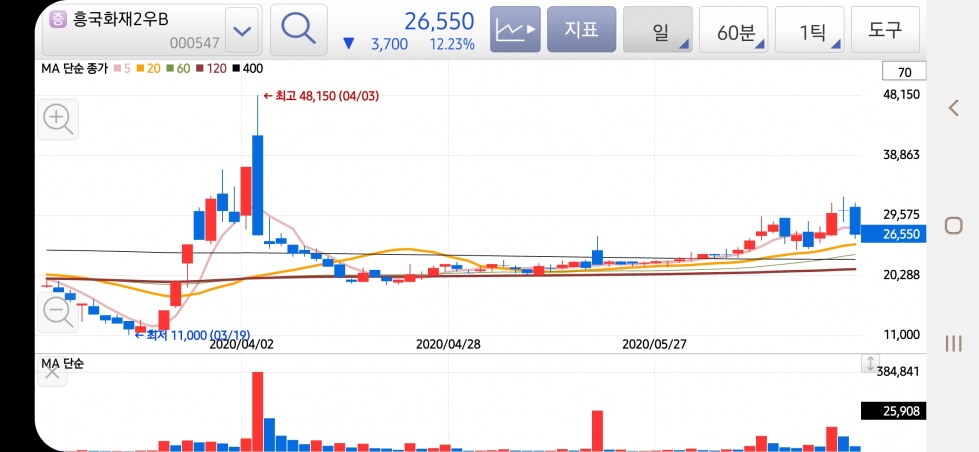The image size is (979, 452).
Task: Tap the volume value tag 25,908
Action: pyautogui.click(x=893, y=411)
